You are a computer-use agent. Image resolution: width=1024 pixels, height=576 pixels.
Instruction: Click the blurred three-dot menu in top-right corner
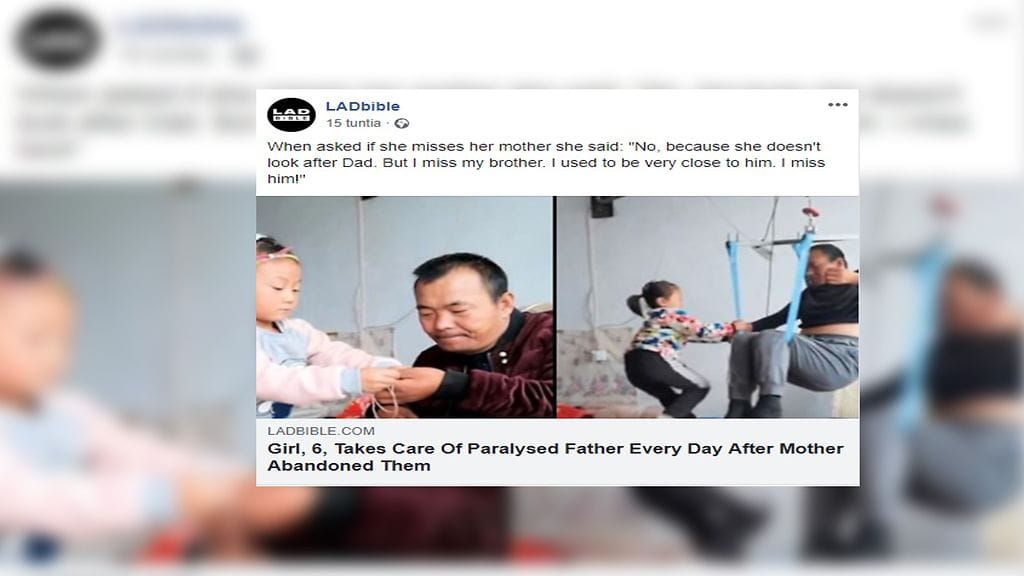coord(992,24)
